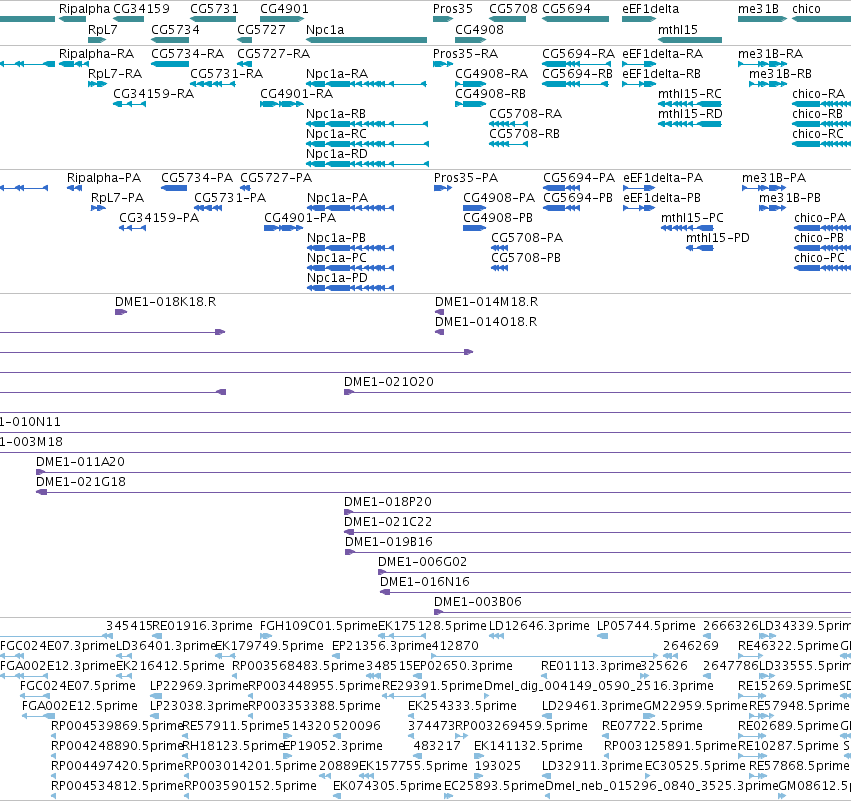Select the FGH109C01.5prime EST label
The image size is (851, 801).
(x=319, y=626)
